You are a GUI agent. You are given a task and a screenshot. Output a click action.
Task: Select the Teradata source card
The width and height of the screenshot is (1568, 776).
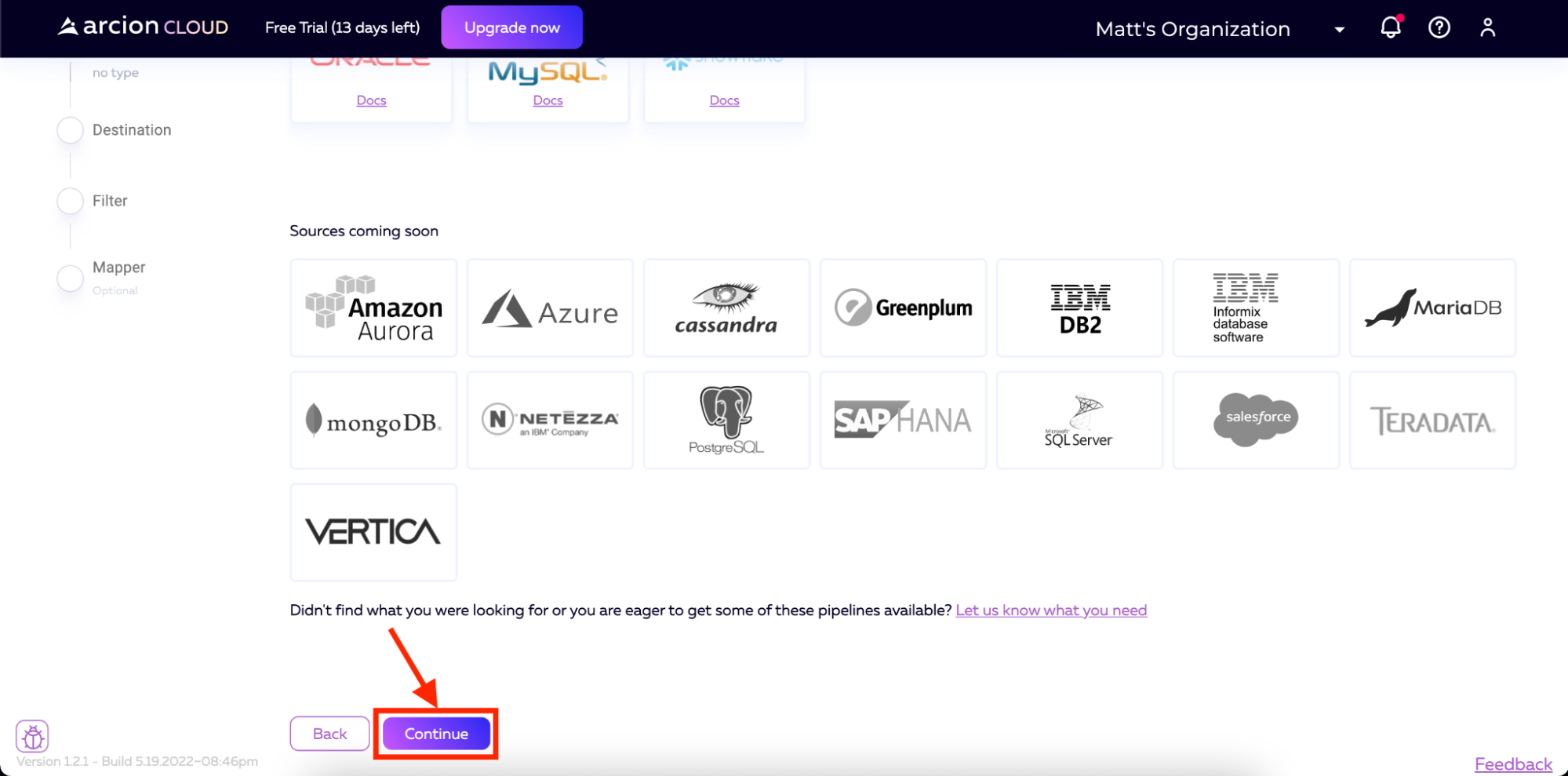click(x=1432, y=420)
